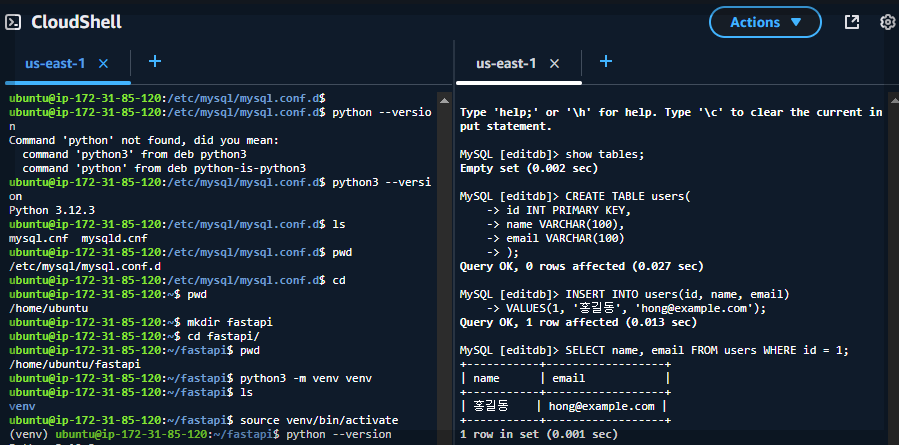Close the left pane us-east-1 tab
Screen dimensions: 899x445
pyautogui.click(x=103, y=64)
